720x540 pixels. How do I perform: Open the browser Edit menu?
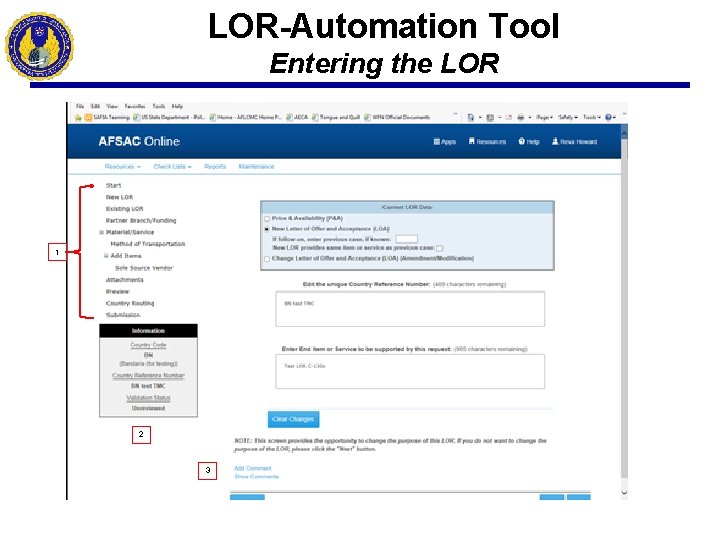(95, 106)
